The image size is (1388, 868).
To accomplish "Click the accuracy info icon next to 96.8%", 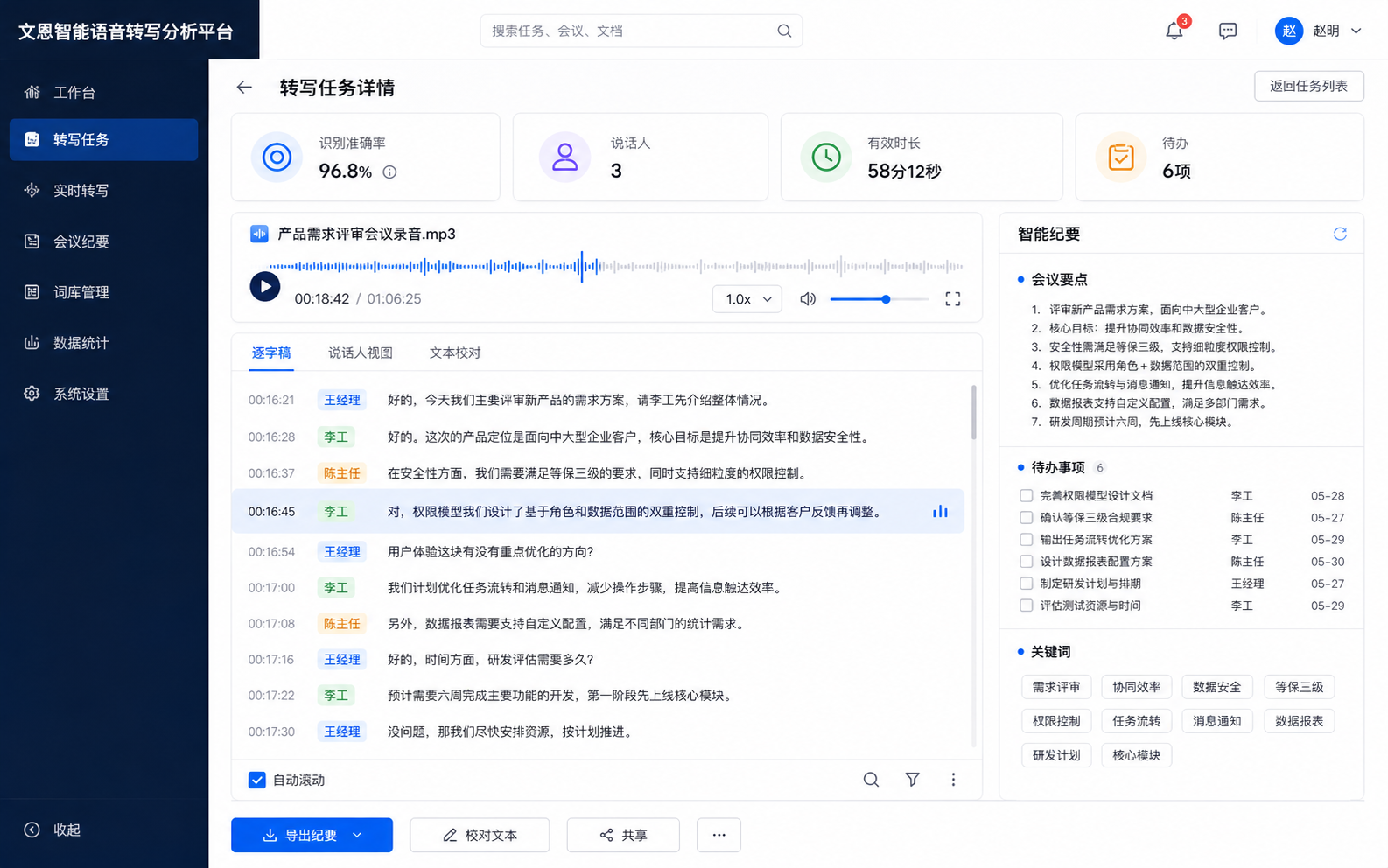I will tap(389, 172).
